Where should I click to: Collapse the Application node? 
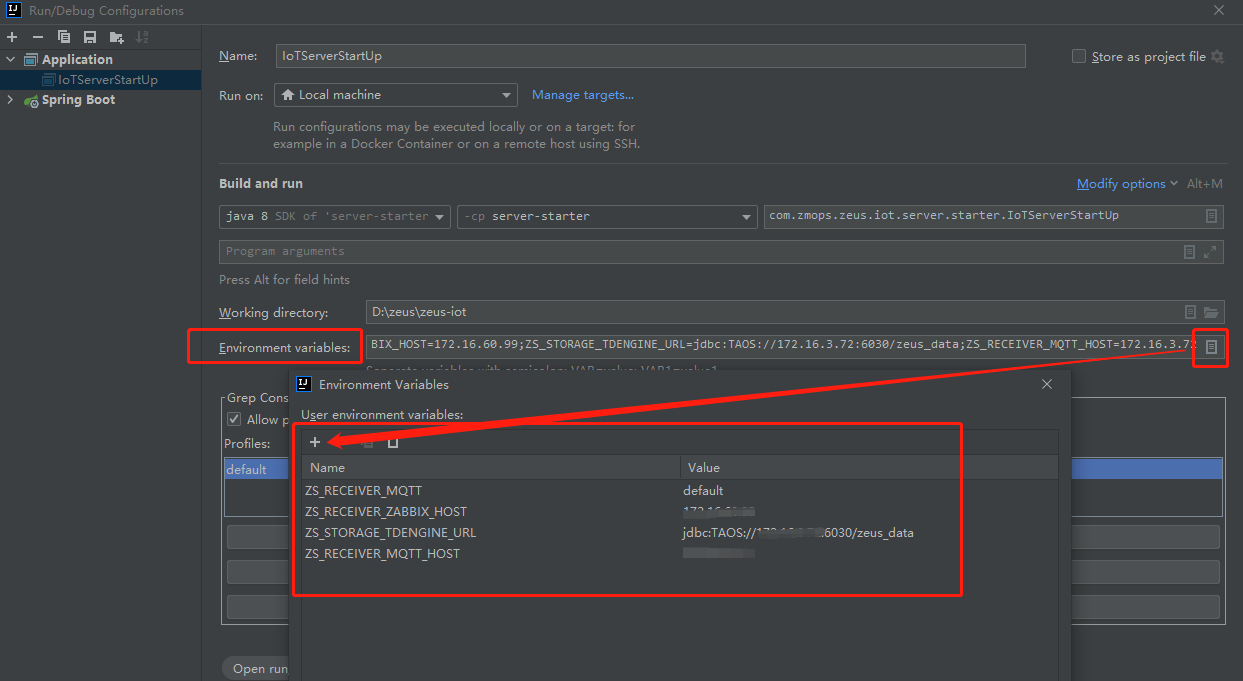point(11,59)
